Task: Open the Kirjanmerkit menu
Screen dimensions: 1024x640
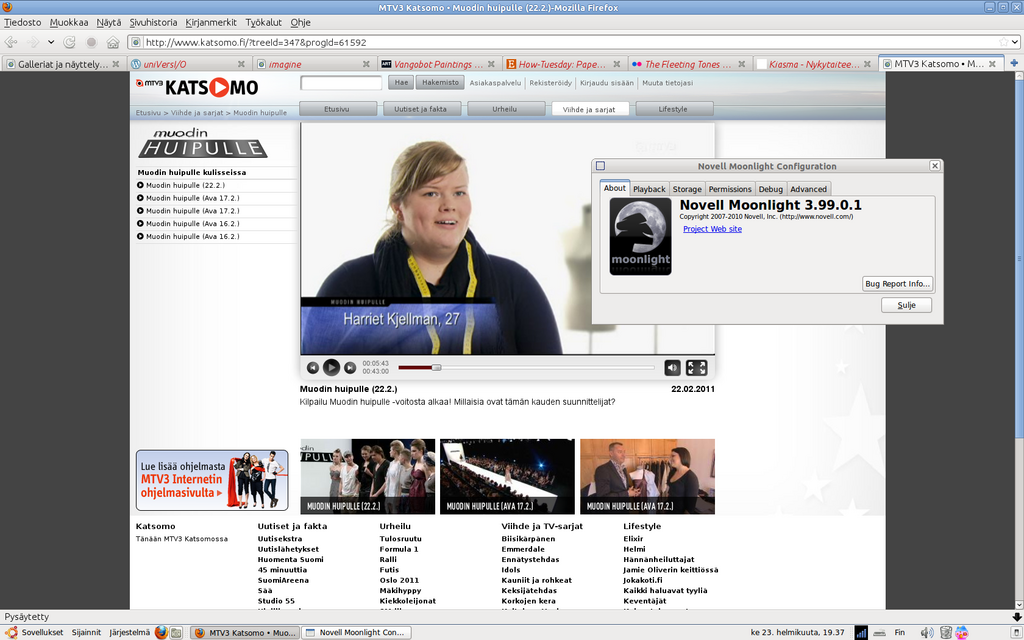Action: [x=211, y=22]
